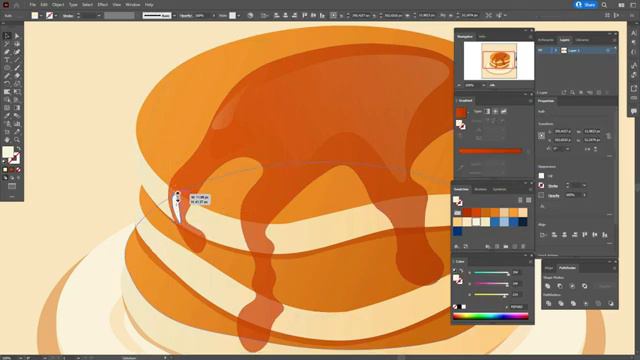The width and height of the screenshot is (640, 360).
Task: Select the Zoom tool
Action: coord(17,140)
